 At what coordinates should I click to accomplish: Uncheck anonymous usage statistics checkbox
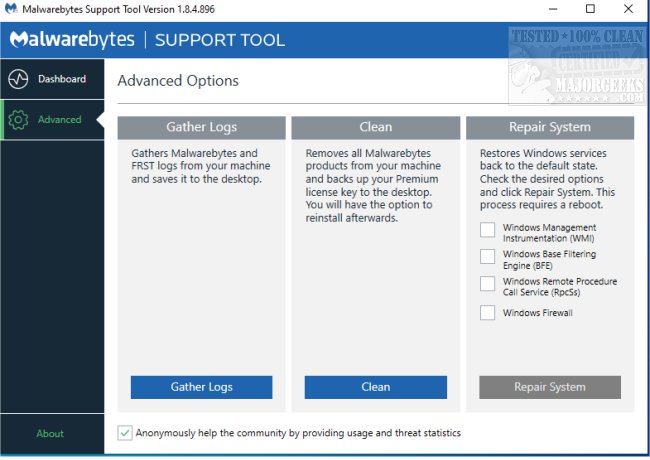pyautogui.click(x=125, y=433)
